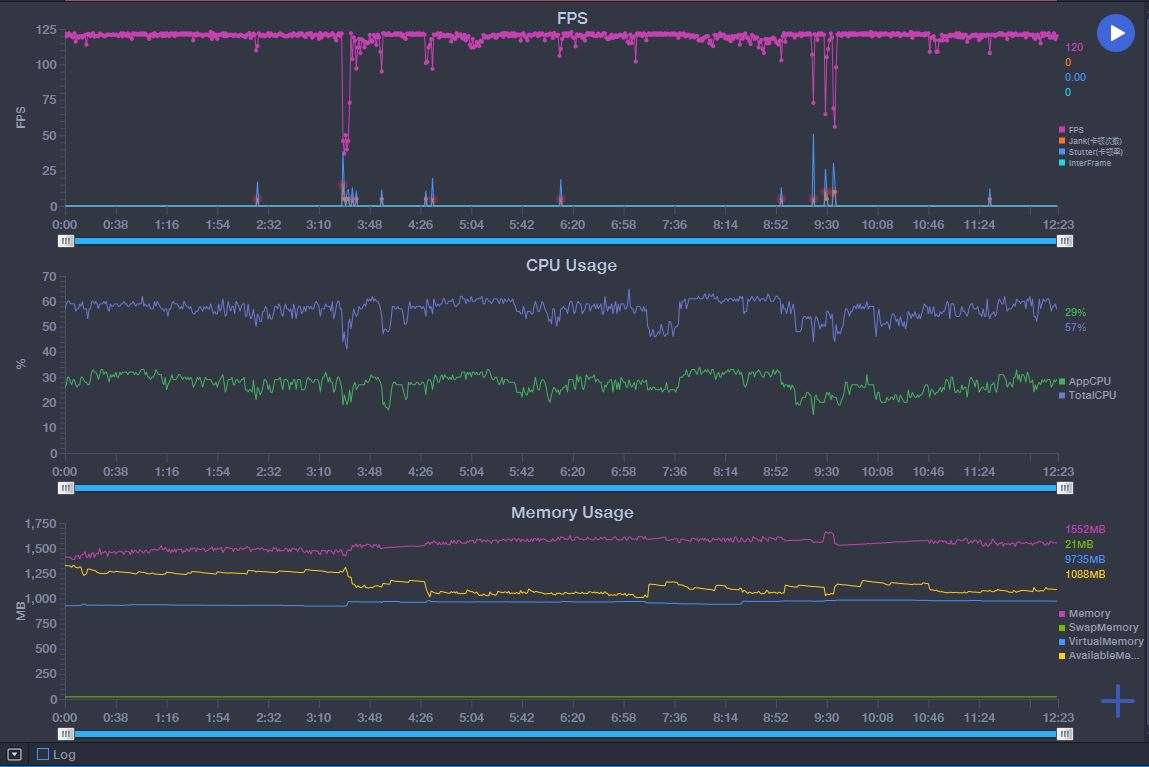Image resolution: width=1149 pixels, height=767 pixels.
Task: Toggle the Jank series in FPS legend
Action: point(1062,141)
